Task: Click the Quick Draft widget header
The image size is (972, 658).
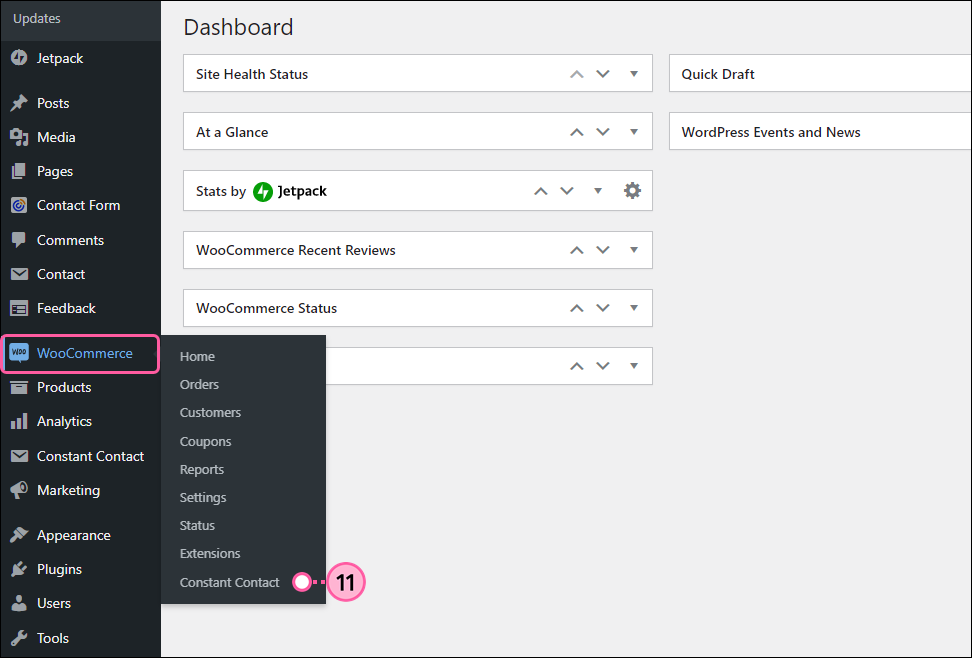Action: (820, 74)
